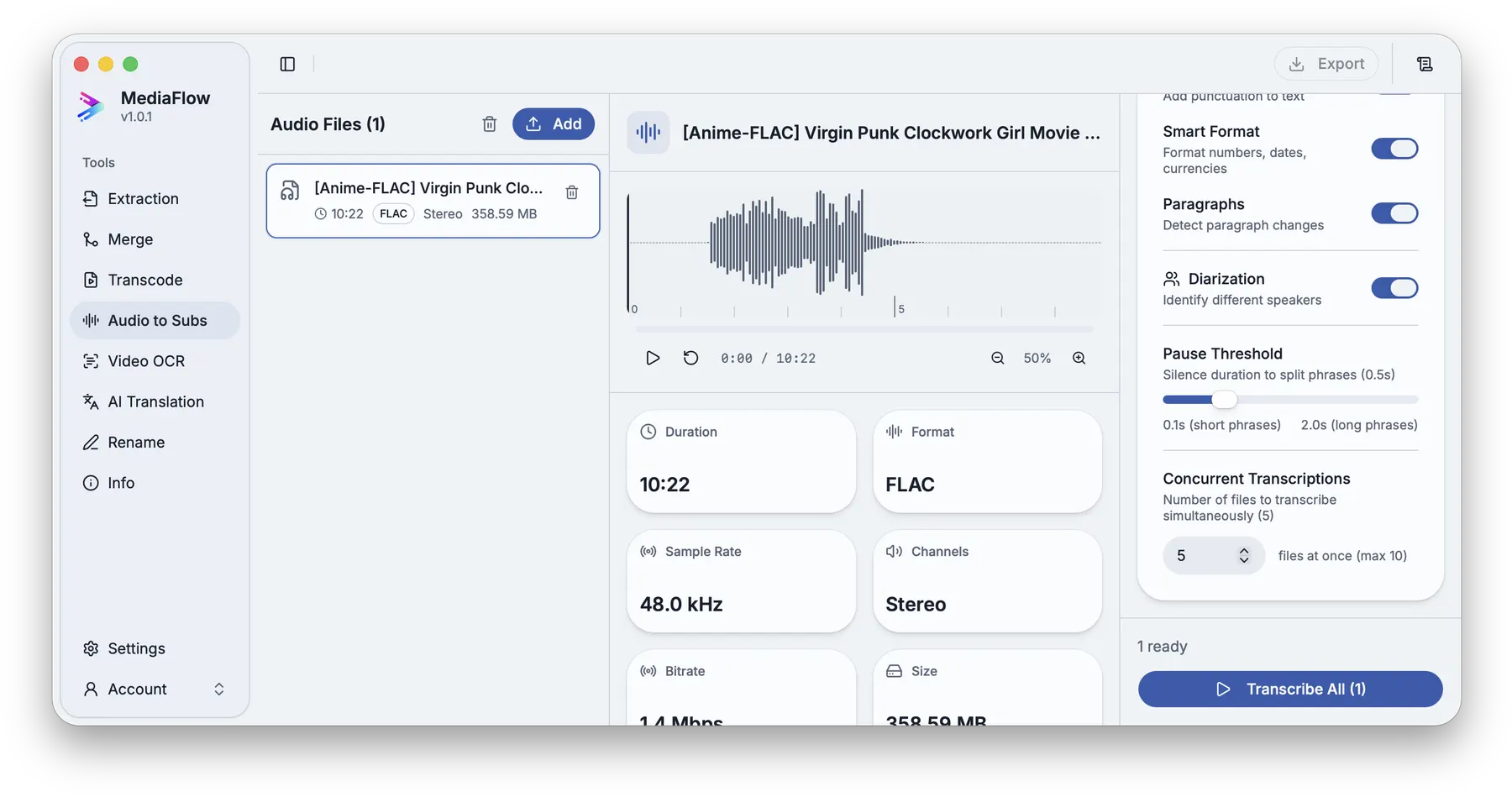Image resolution: width=1512 pixels, height=797 pixels.
Task: Restart audio playback with reset icon
Action: tap(690, 358)
